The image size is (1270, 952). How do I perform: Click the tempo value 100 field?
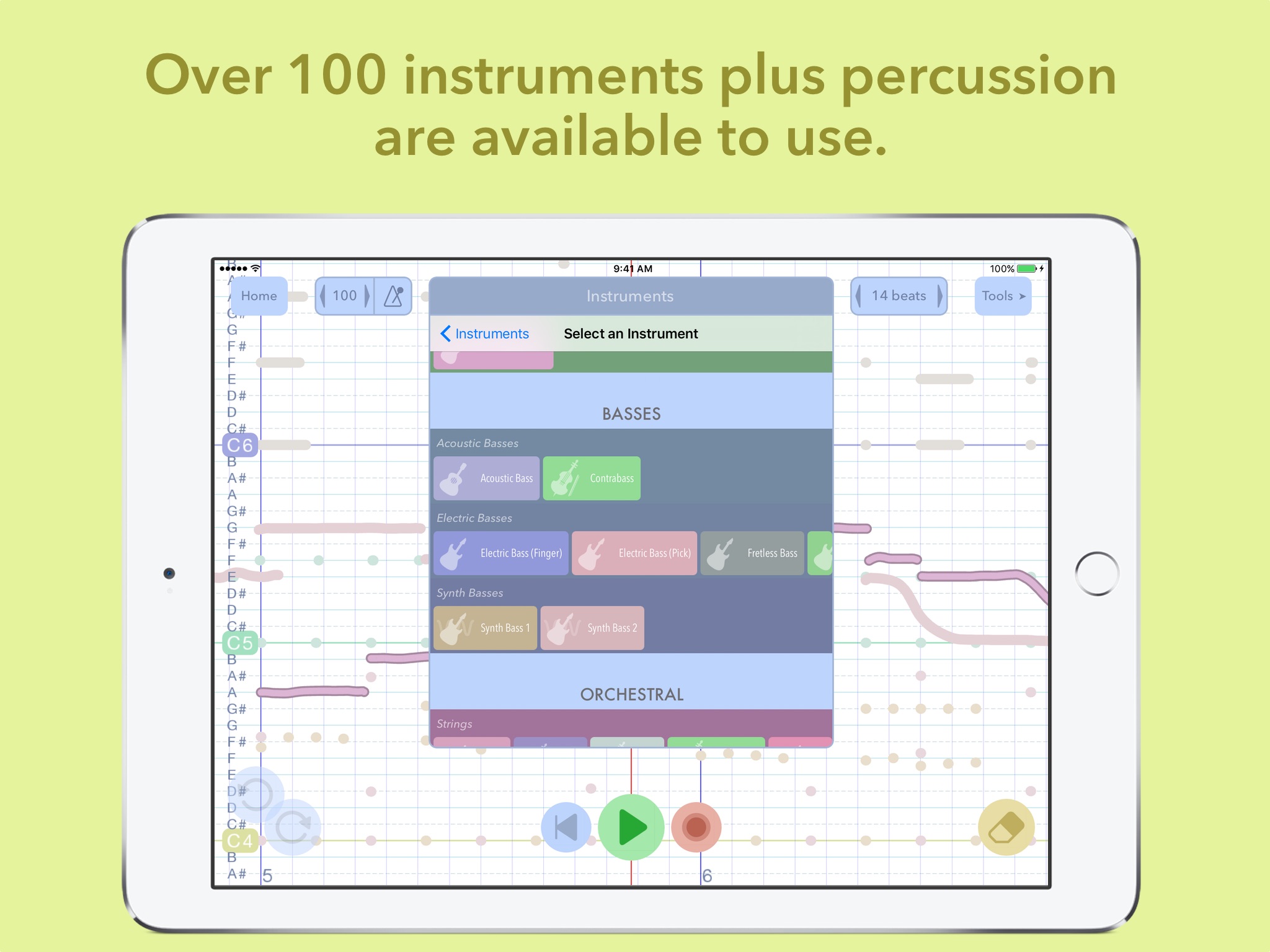tap(345, 297)
